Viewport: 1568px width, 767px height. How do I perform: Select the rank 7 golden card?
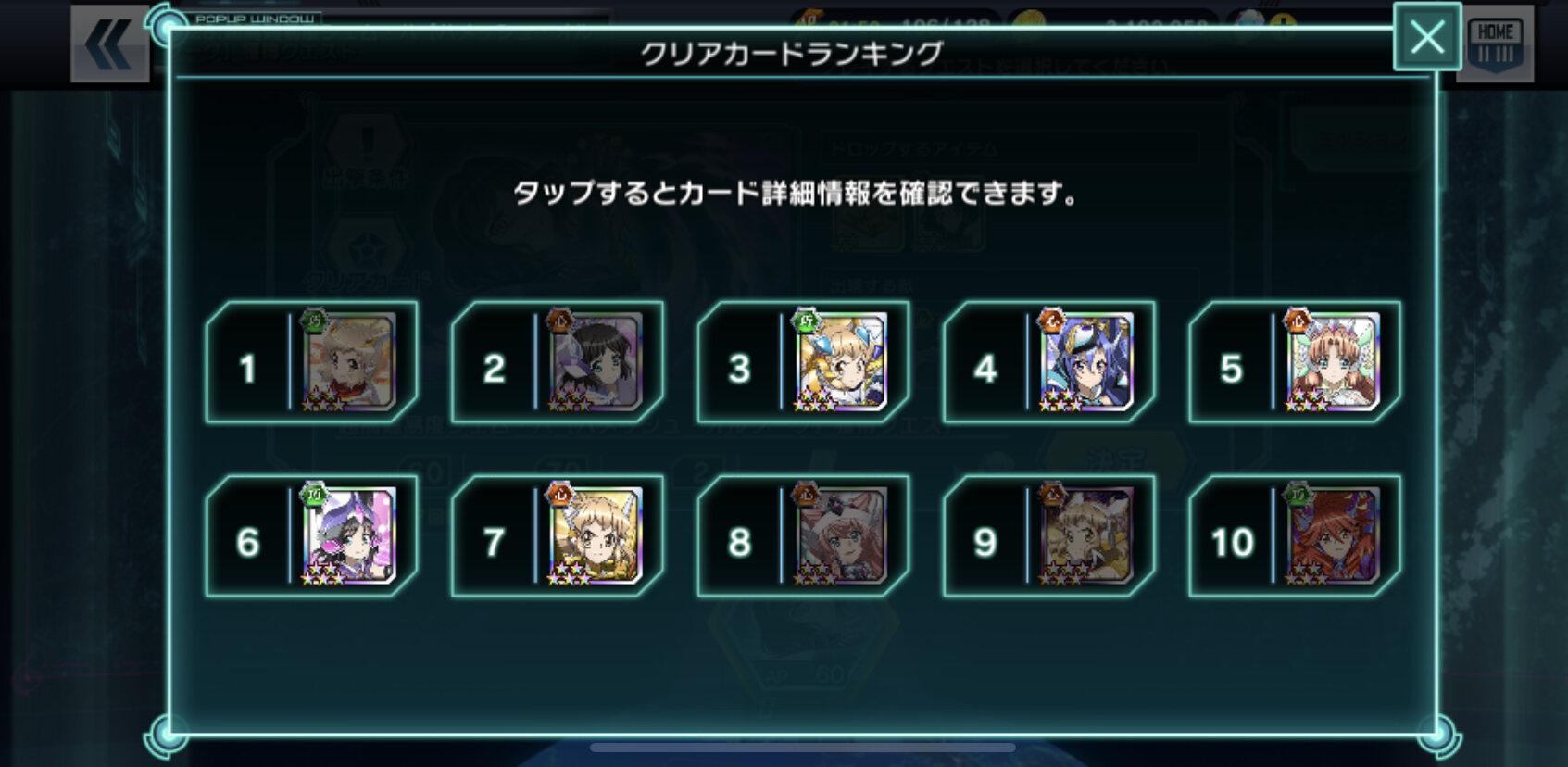(596, 535)
